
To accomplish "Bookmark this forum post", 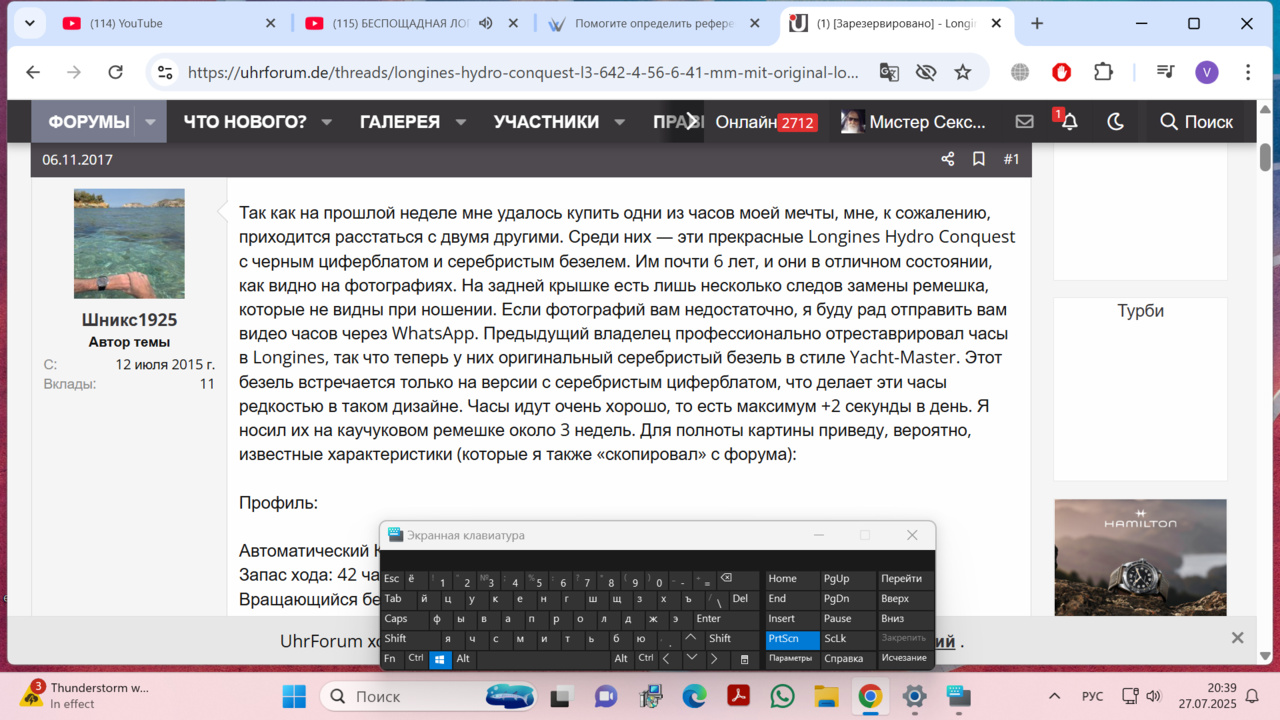I will [979, 159].
